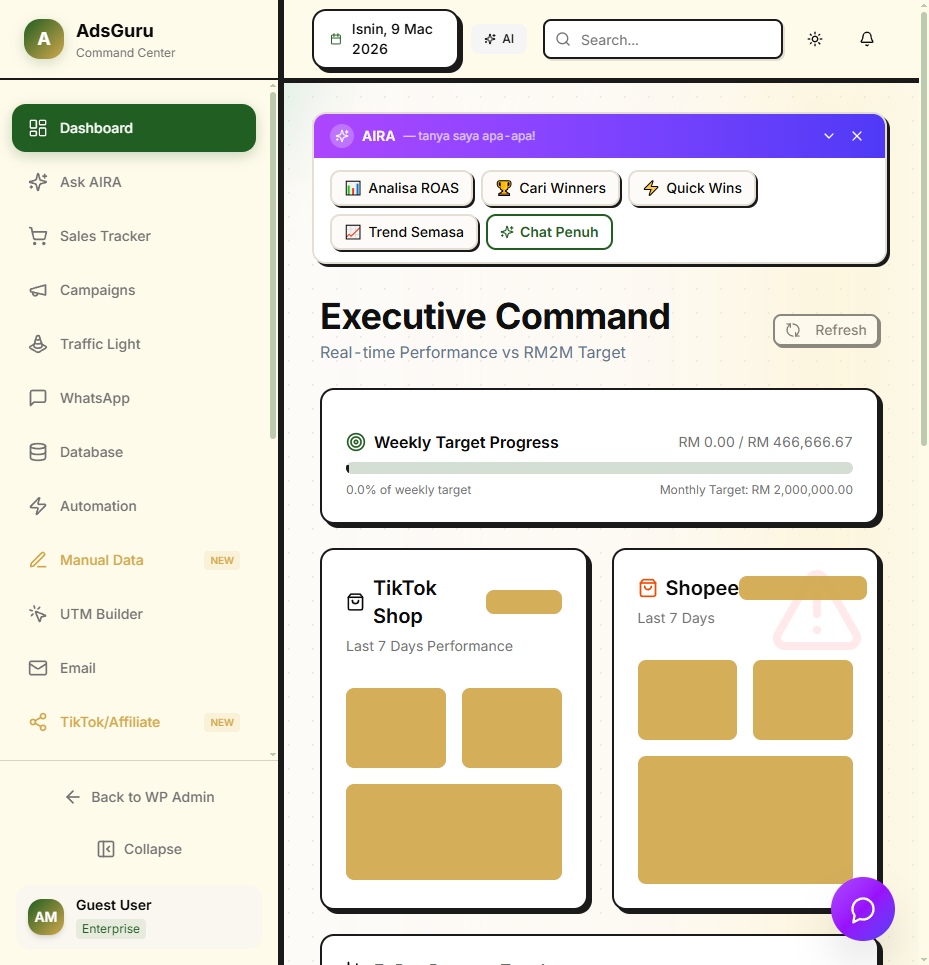Select the Database sidebar icon

point(38,452)
